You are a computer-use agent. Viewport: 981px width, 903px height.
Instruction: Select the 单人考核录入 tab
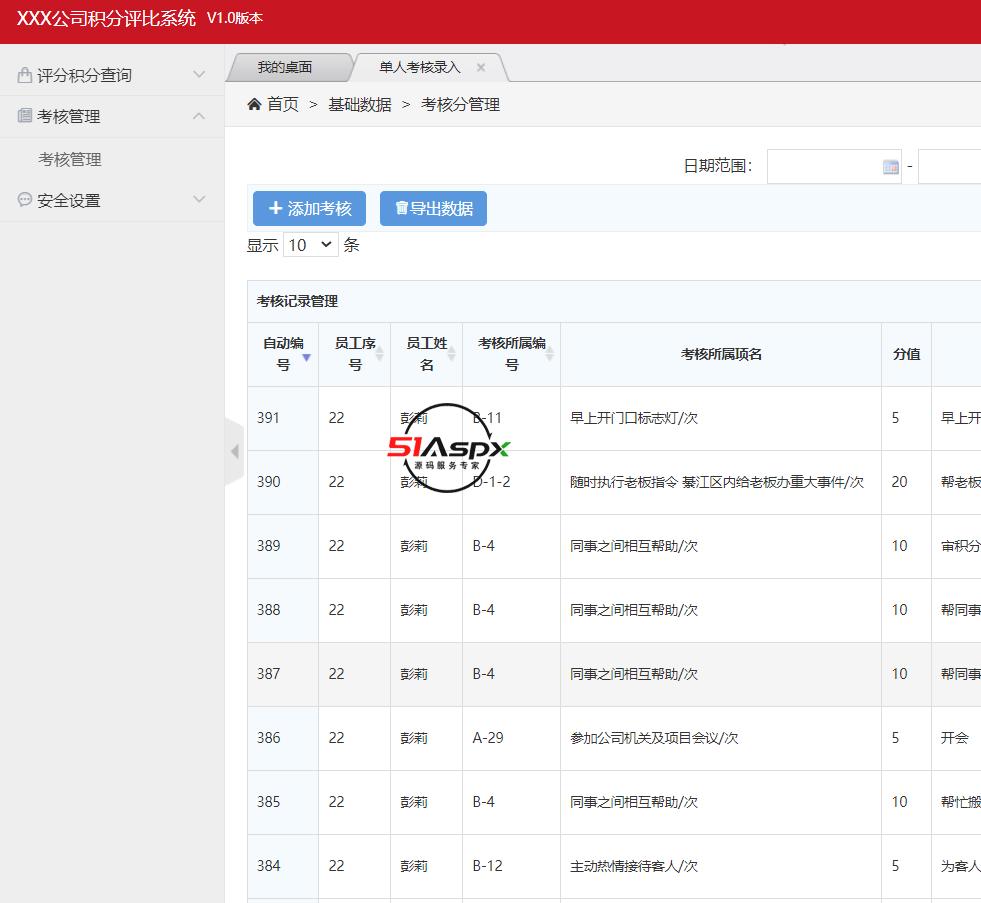click(420, 67)
